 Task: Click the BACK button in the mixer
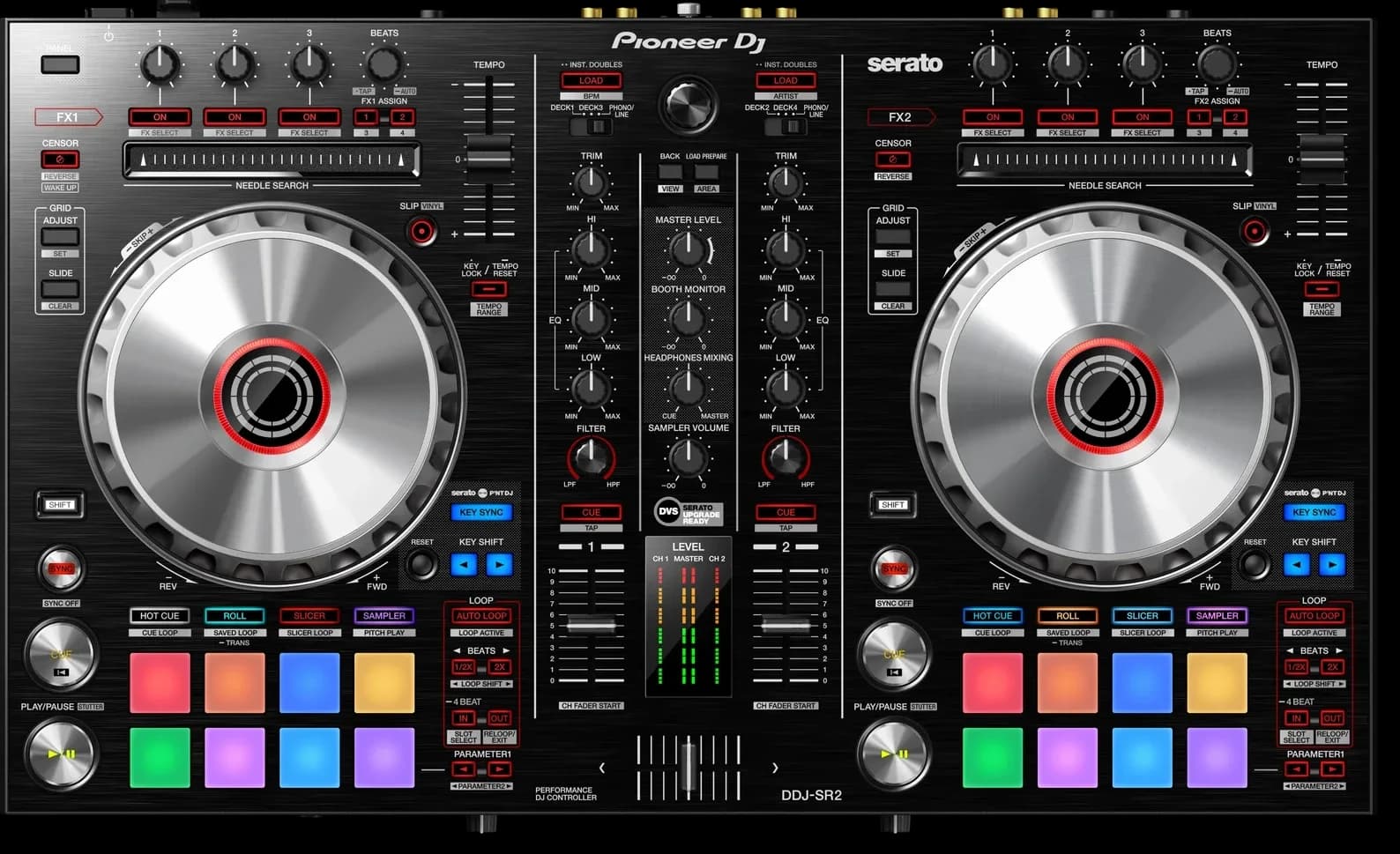pyautogui.click(x=670, y=172)
